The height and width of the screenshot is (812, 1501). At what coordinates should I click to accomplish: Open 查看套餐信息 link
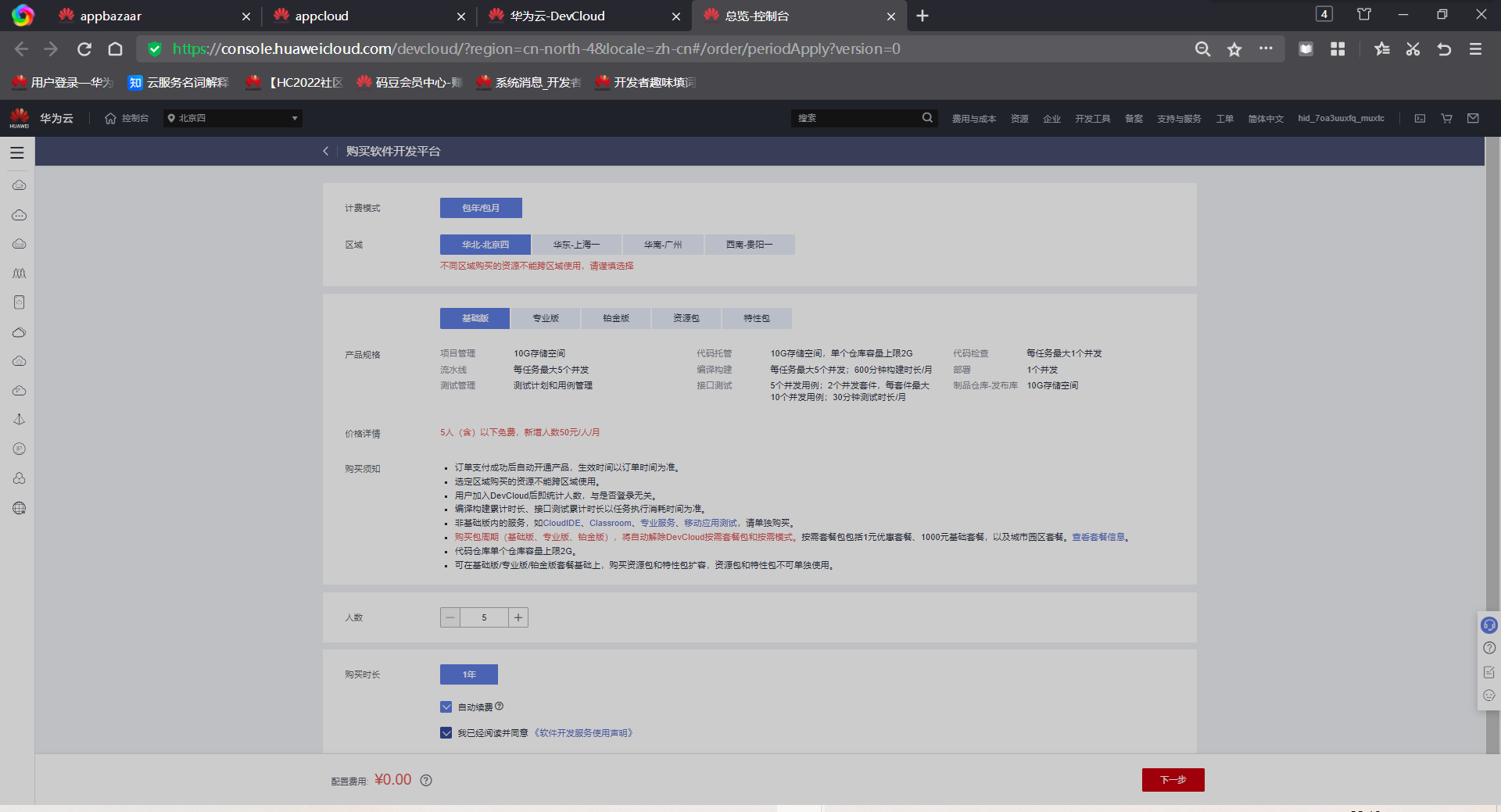[1098, 538]
